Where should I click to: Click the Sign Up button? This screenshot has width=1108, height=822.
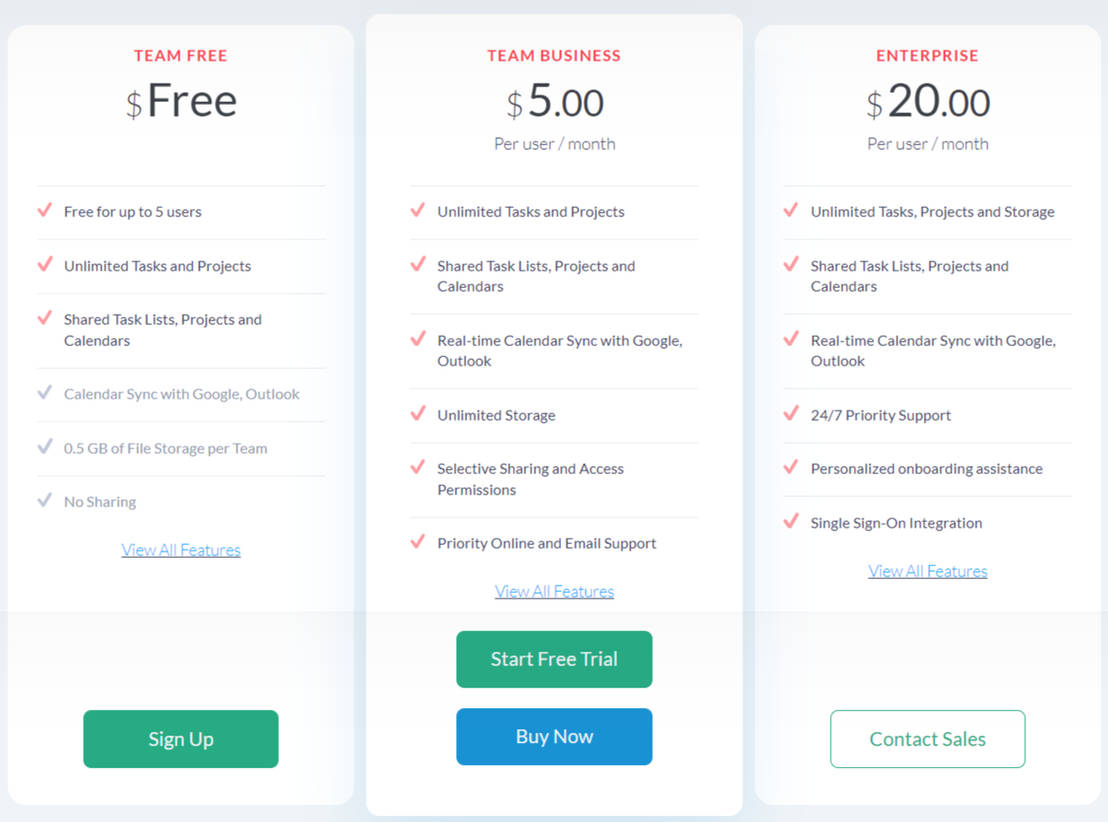pyautogui.click(x=180, y=739)
